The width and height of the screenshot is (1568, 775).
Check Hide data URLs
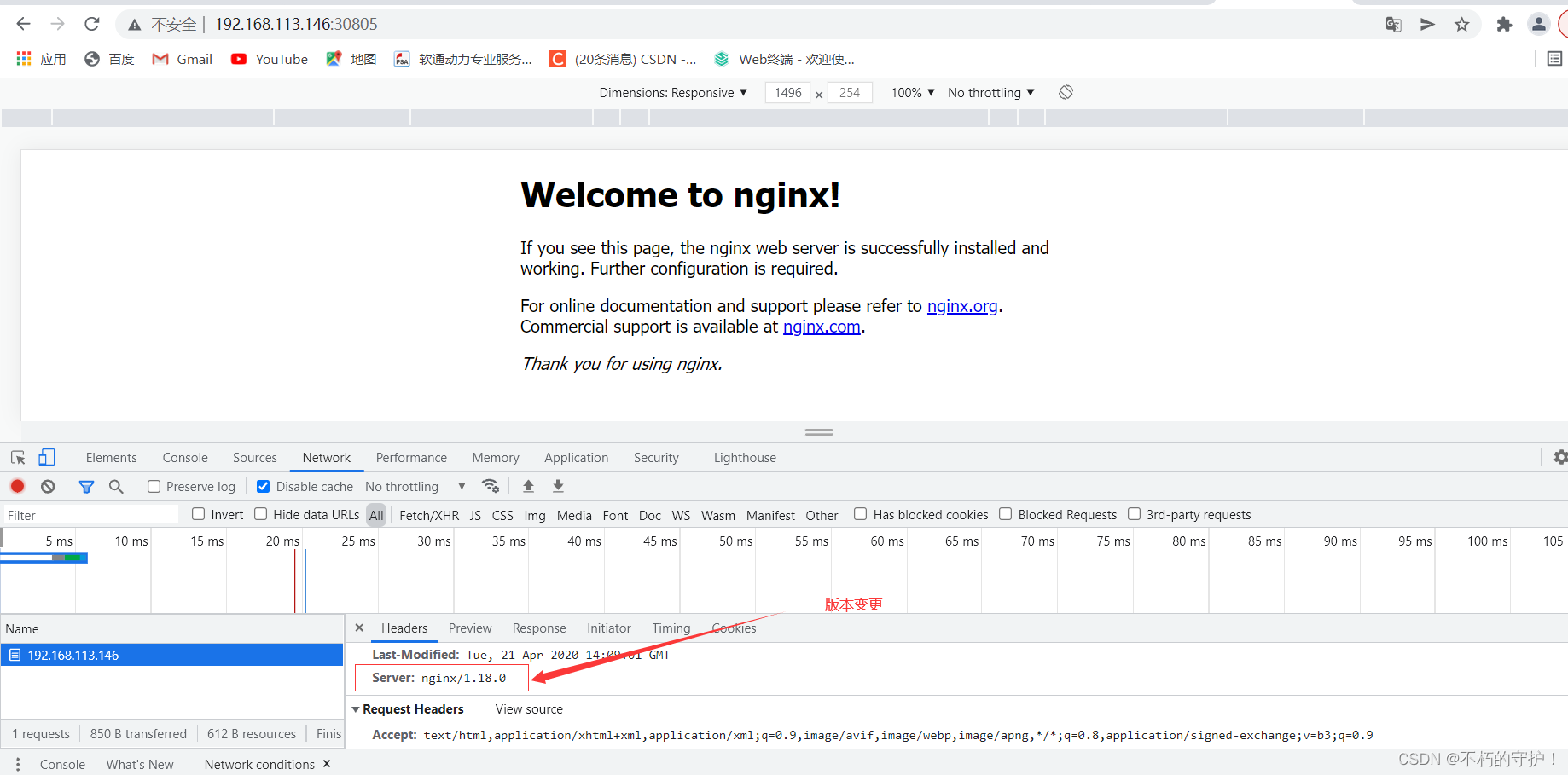pos(261,514)
